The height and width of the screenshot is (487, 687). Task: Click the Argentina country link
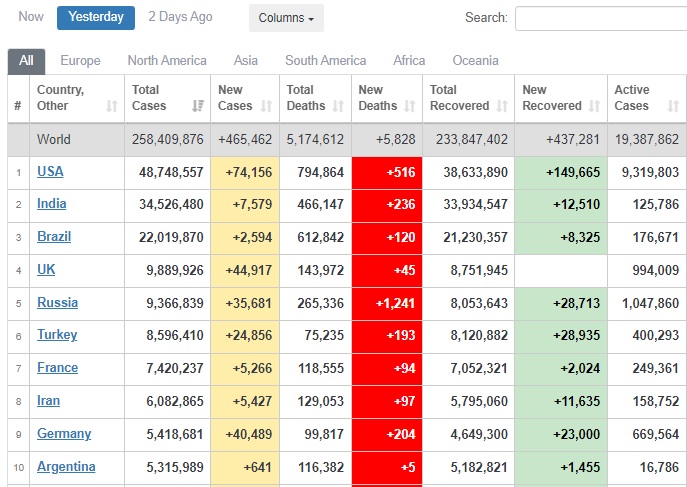[x=66, y=467]
